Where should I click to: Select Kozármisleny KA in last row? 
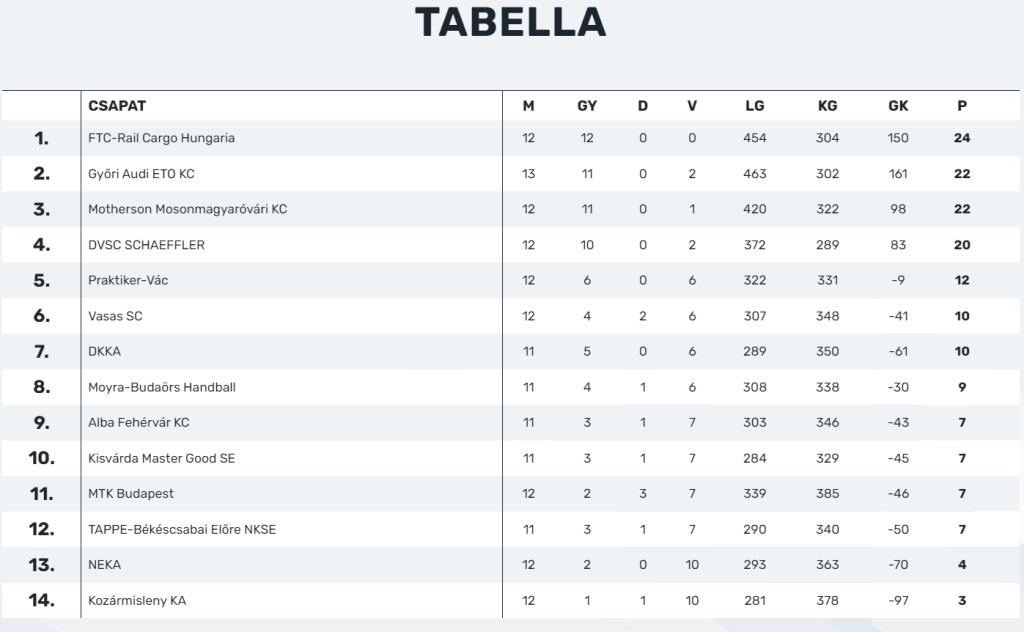(x=137, y=601)
